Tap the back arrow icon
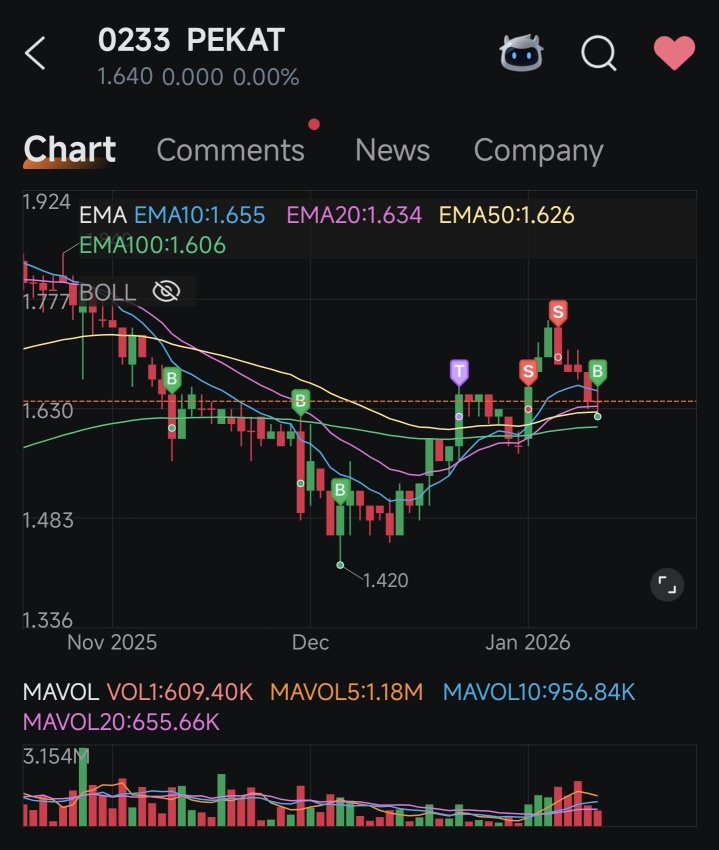Viewport: 719px width, 850px height. coord(36,53)
